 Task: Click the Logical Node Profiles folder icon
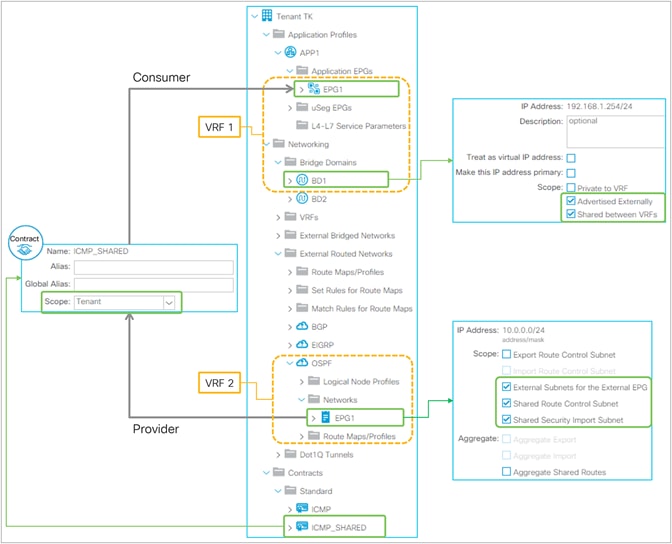[x=314, y=381]
